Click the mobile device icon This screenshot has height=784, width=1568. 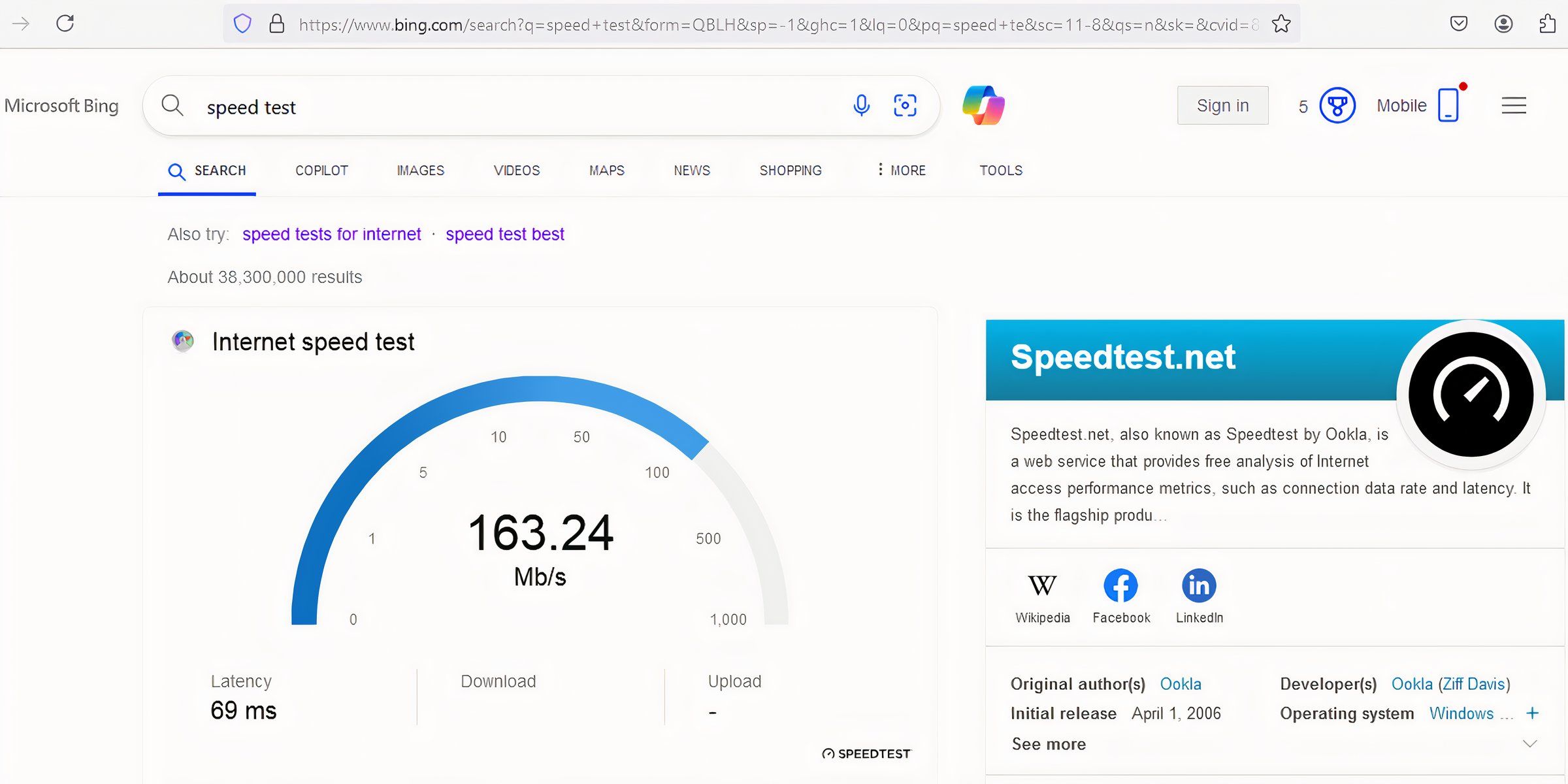(x=1450, y=104)
